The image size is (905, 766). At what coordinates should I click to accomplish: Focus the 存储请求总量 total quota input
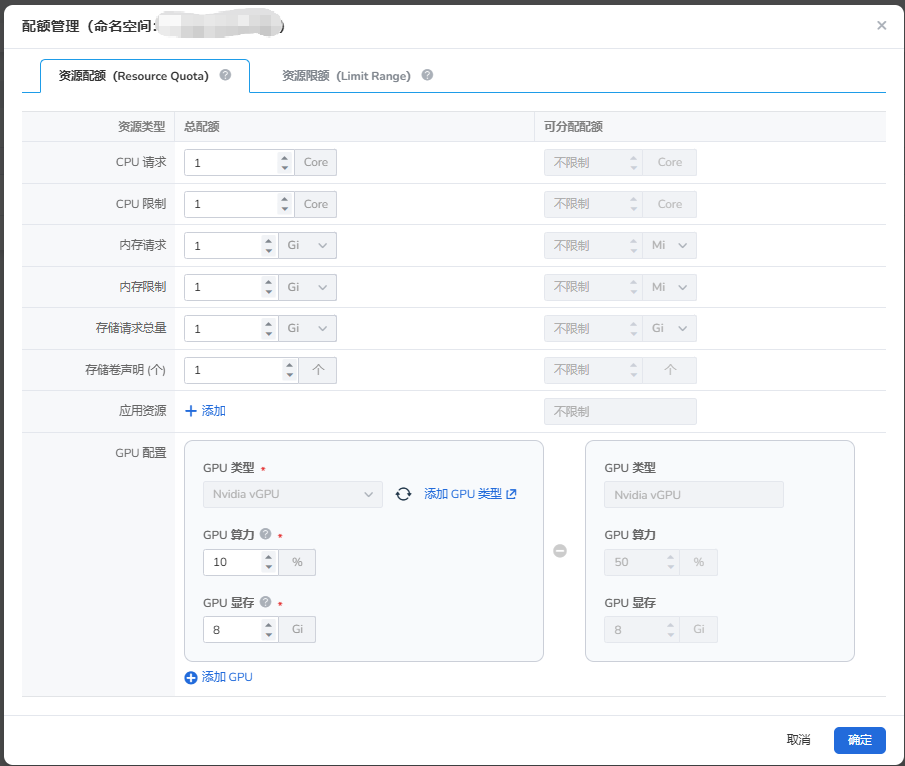pyautogui.click(x=223, y=328)
